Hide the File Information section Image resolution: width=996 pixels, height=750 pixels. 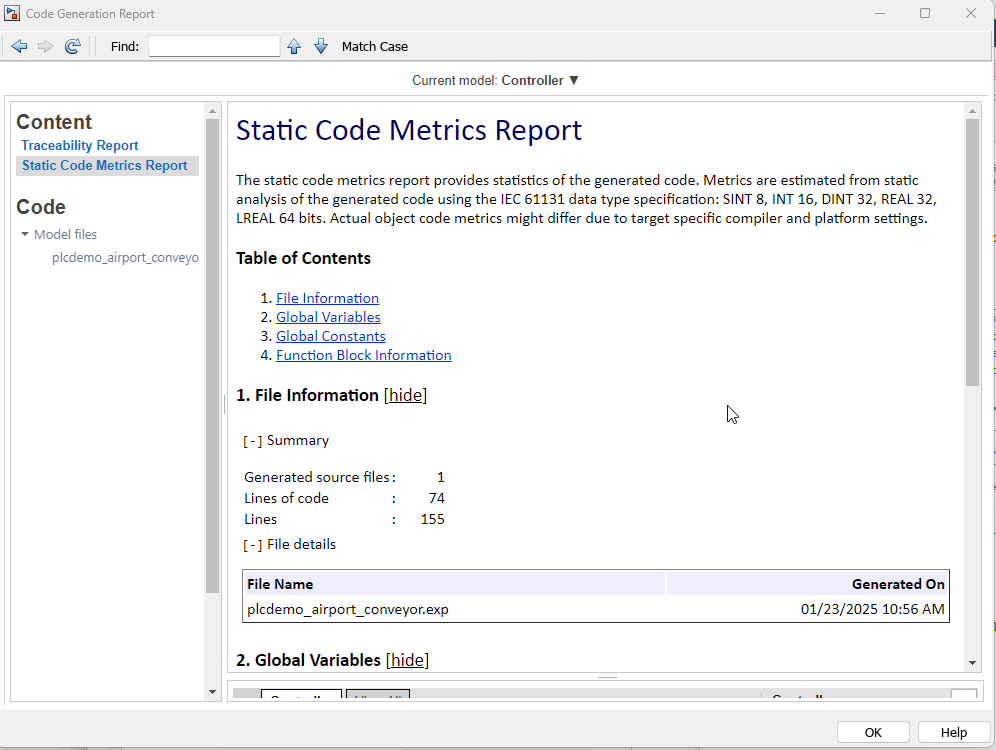(x=405, y=395)
